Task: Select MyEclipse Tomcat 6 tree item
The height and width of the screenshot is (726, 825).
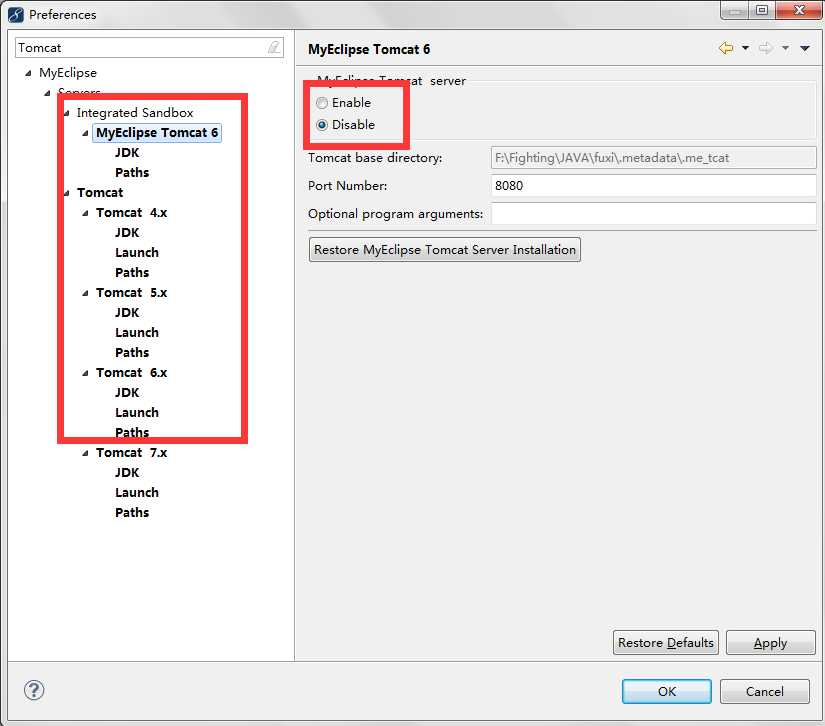Action: [157, 133]
